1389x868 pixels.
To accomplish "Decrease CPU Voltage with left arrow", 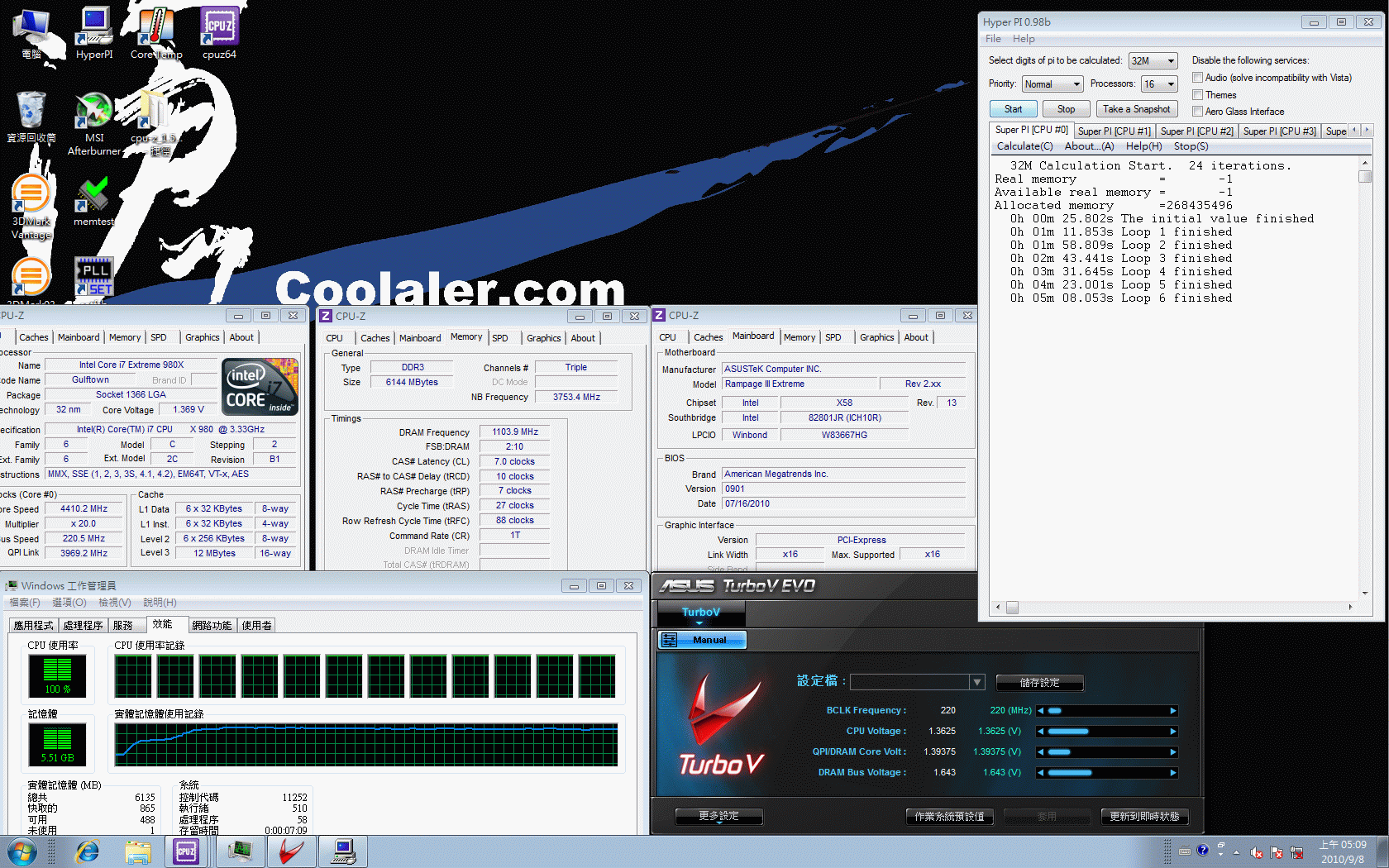I will pos(1041,732).
